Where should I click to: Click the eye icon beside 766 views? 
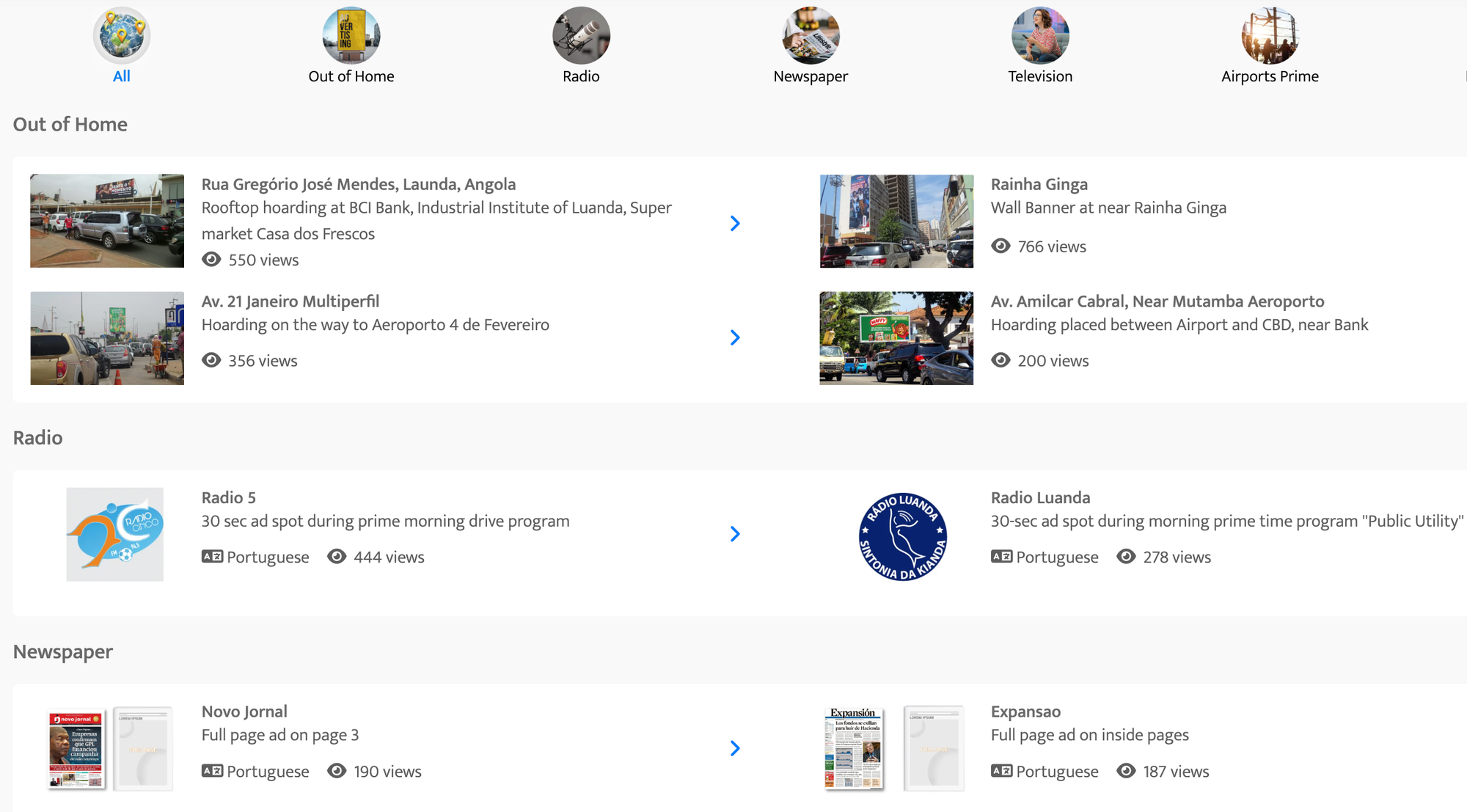click(x=1000, y=246)
